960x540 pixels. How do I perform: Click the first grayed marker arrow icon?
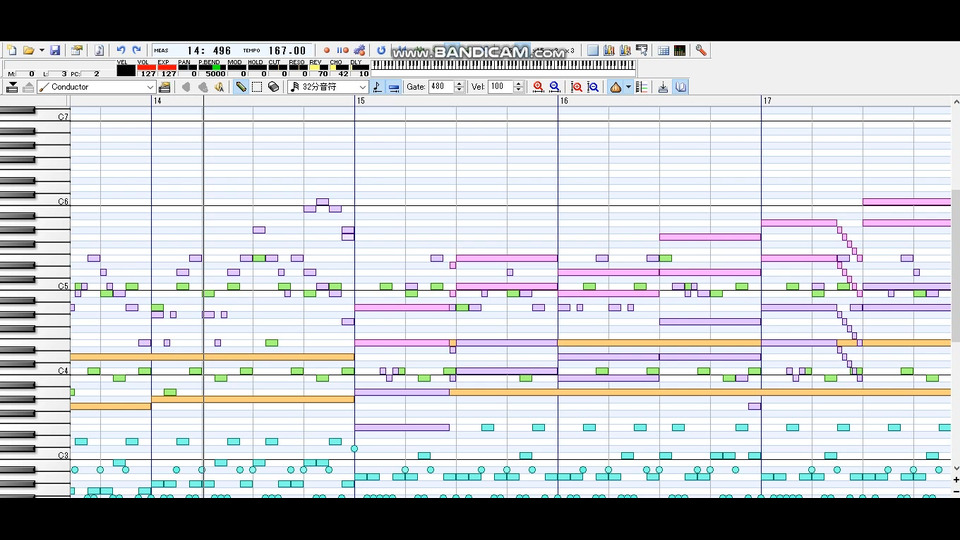pyautogui.click(x=186, y=87)
